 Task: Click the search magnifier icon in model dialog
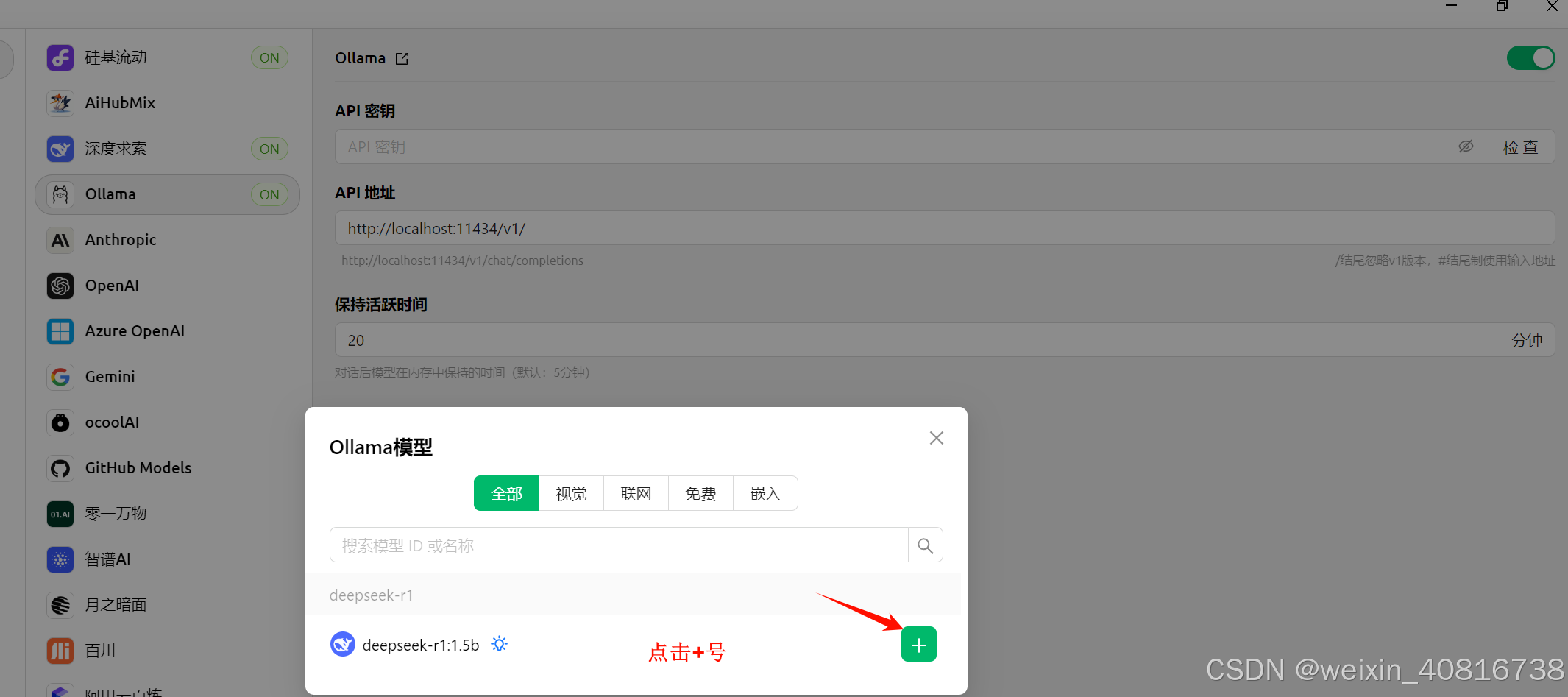pos(926,545)
